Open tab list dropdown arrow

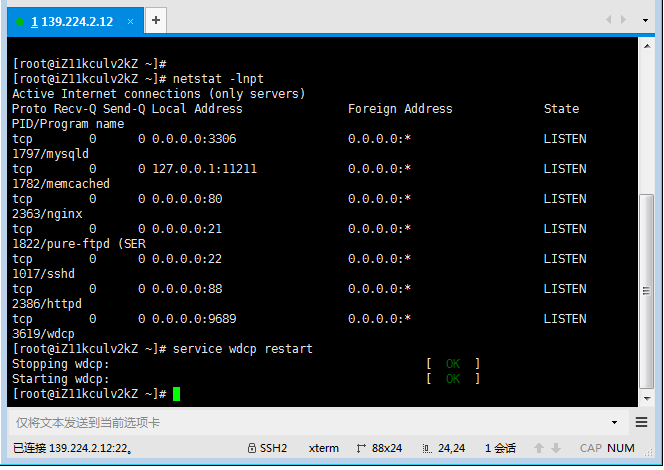pos(645,20)
